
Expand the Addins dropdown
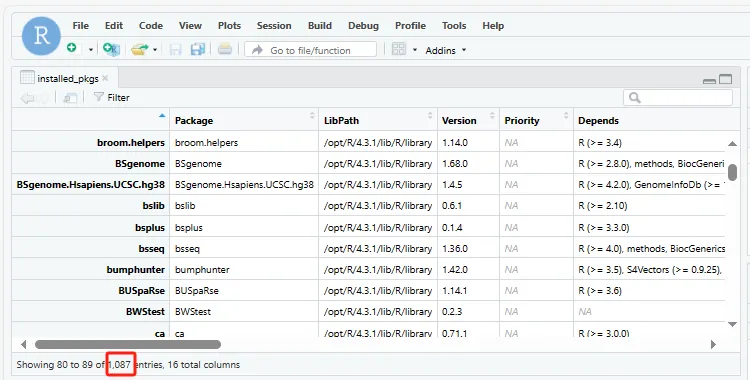click(445, 50)
